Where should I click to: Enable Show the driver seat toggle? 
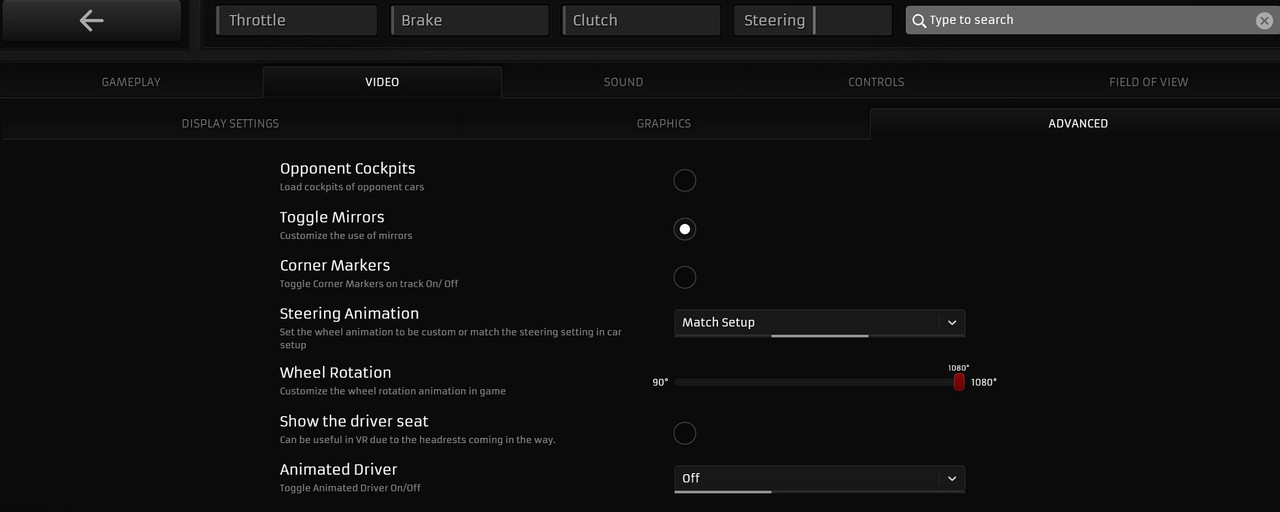tap(684, 433)
